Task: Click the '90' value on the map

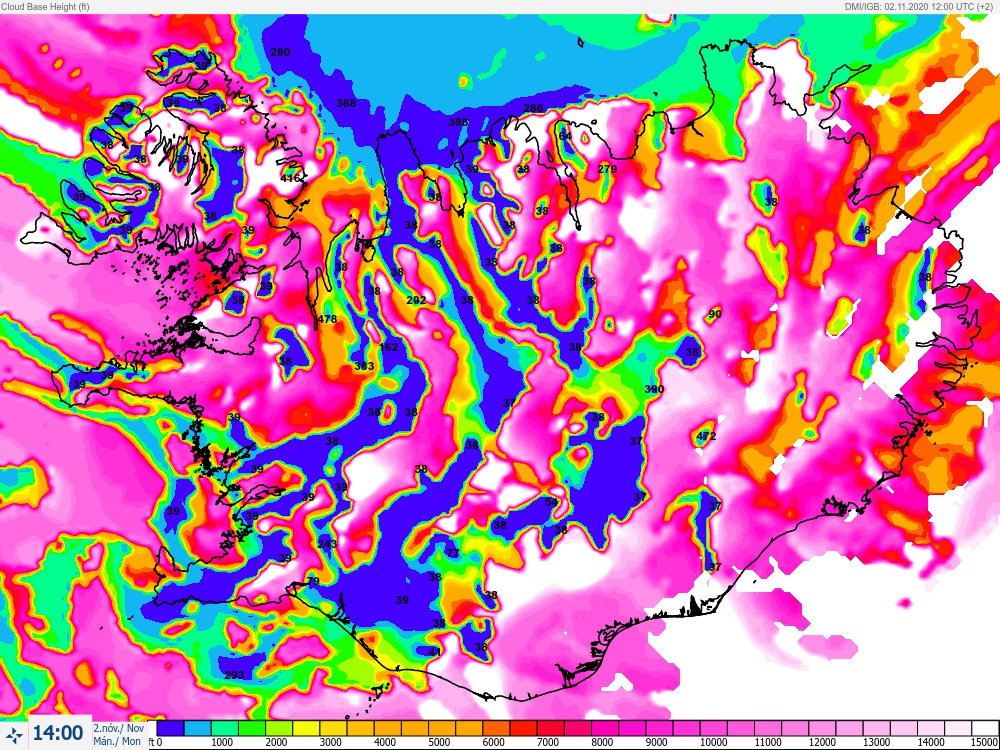Action: (x=715, y=314)
